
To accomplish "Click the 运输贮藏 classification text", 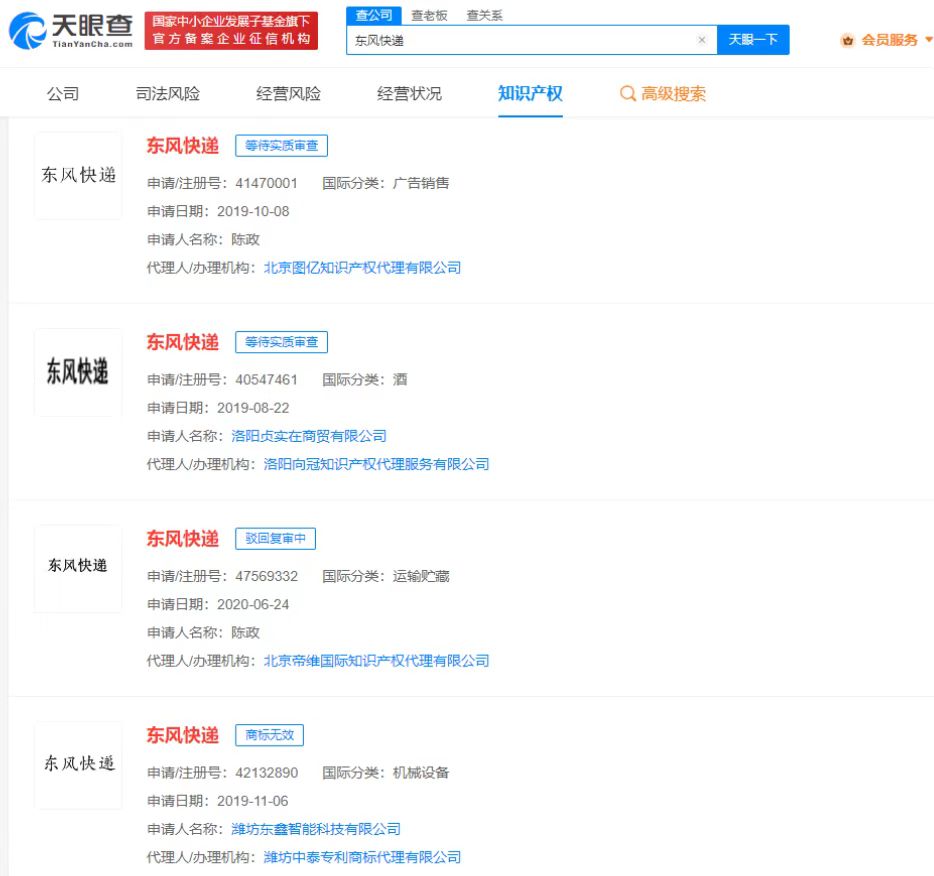I will click(421, 576).
